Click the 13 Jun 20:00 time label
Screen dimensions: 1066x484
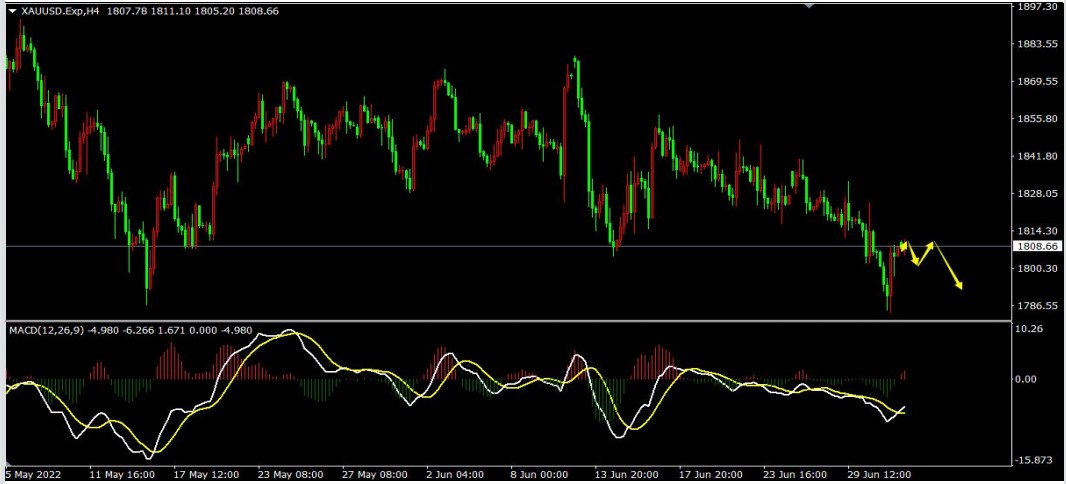point(627,474)
